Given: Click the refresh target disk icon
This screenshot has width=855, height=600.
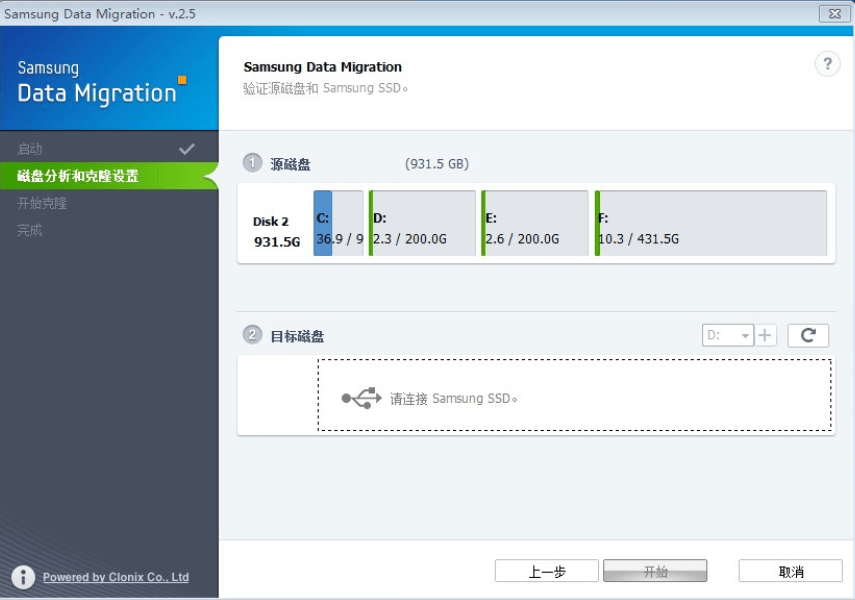Looking at the screenshot, I should click(x=808, y=336).
